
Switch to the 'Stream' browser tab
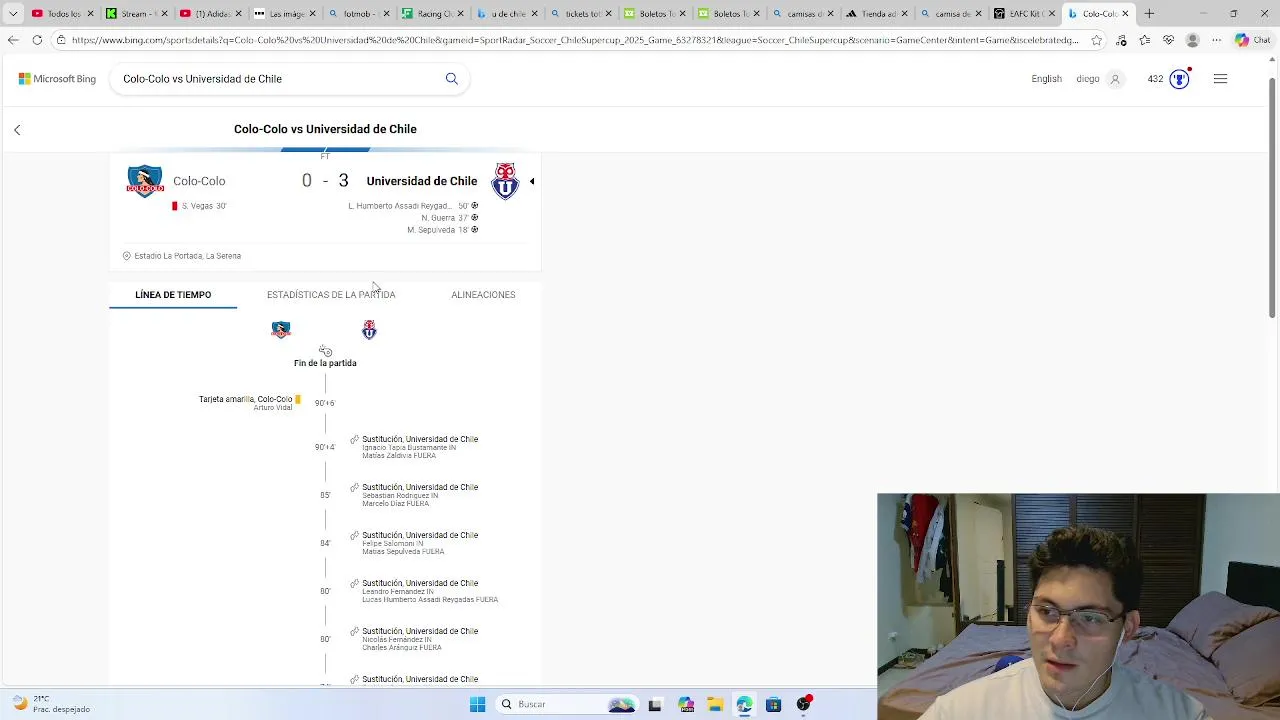[135, 14]
